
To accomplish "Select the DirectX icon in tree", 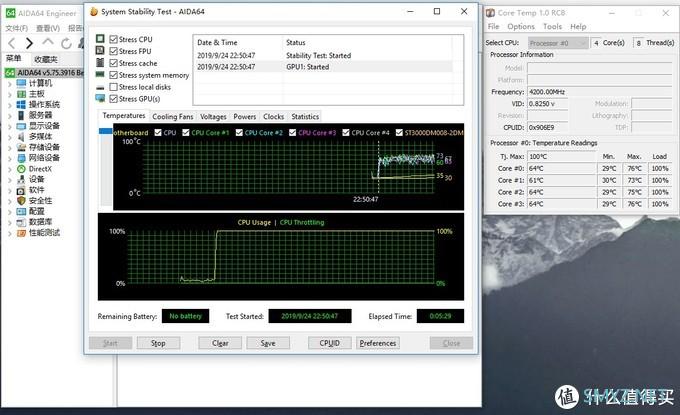I will 21,169.
